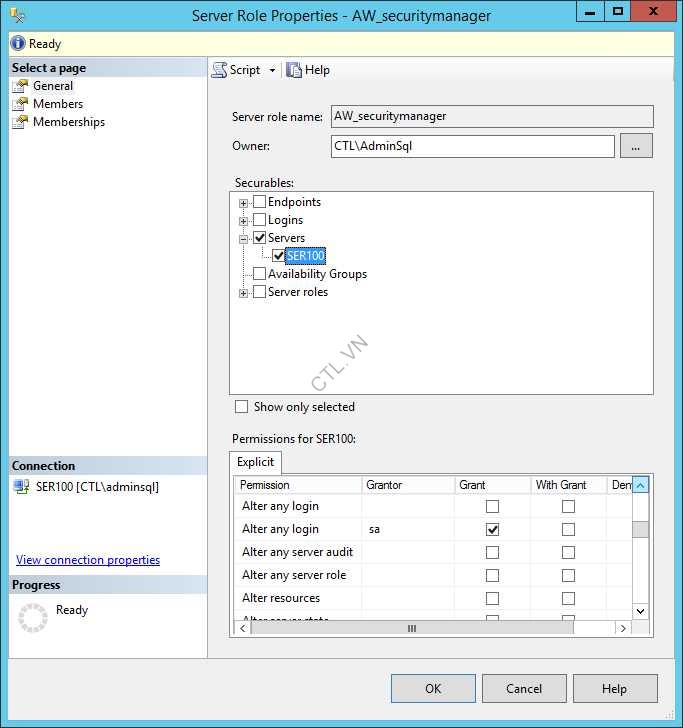Screen dimensions: 683x728
Task: Select the General page icon
Action: click(20, 86)
